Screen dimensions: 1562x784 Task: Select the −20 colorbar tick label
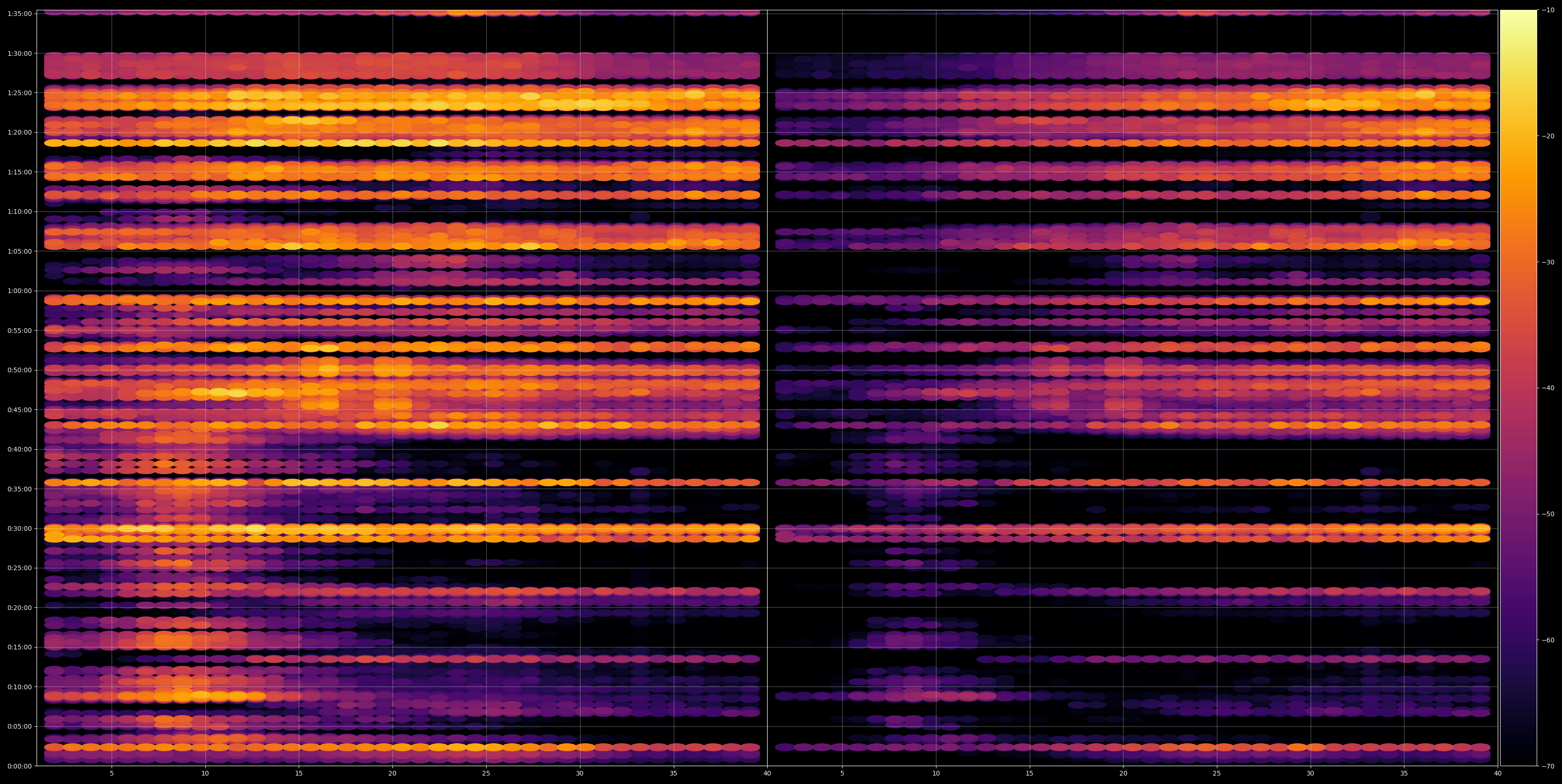pyautogui.click(x=1547, y=136)
